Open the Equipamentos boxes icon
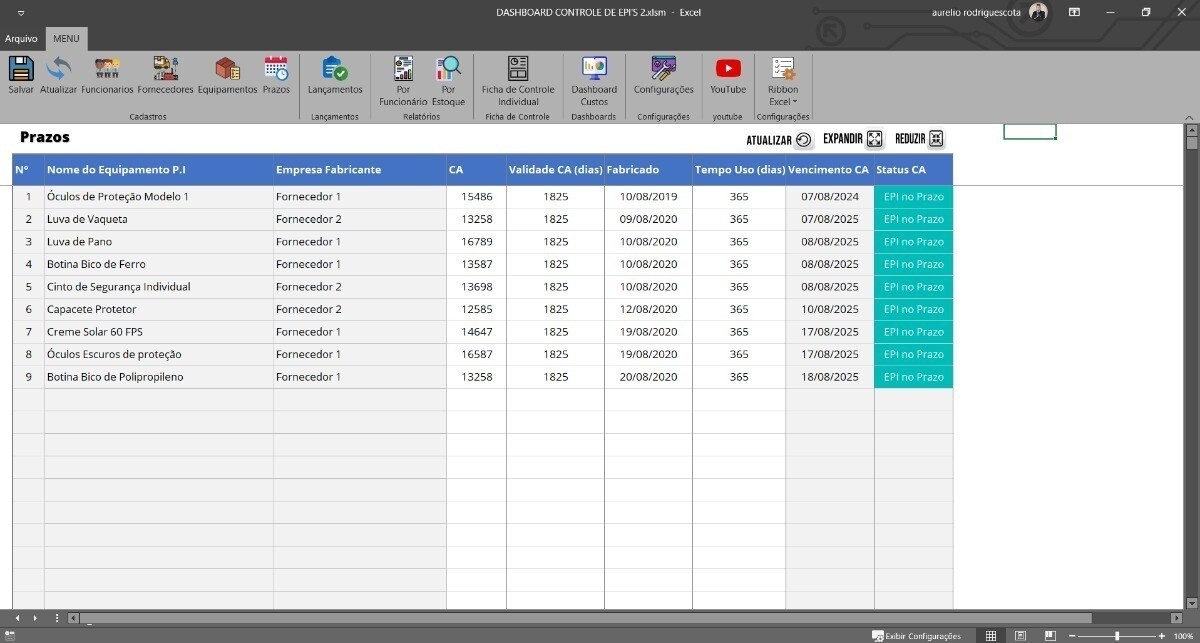This screenshot has width=1200, height=643. [227, 69]
